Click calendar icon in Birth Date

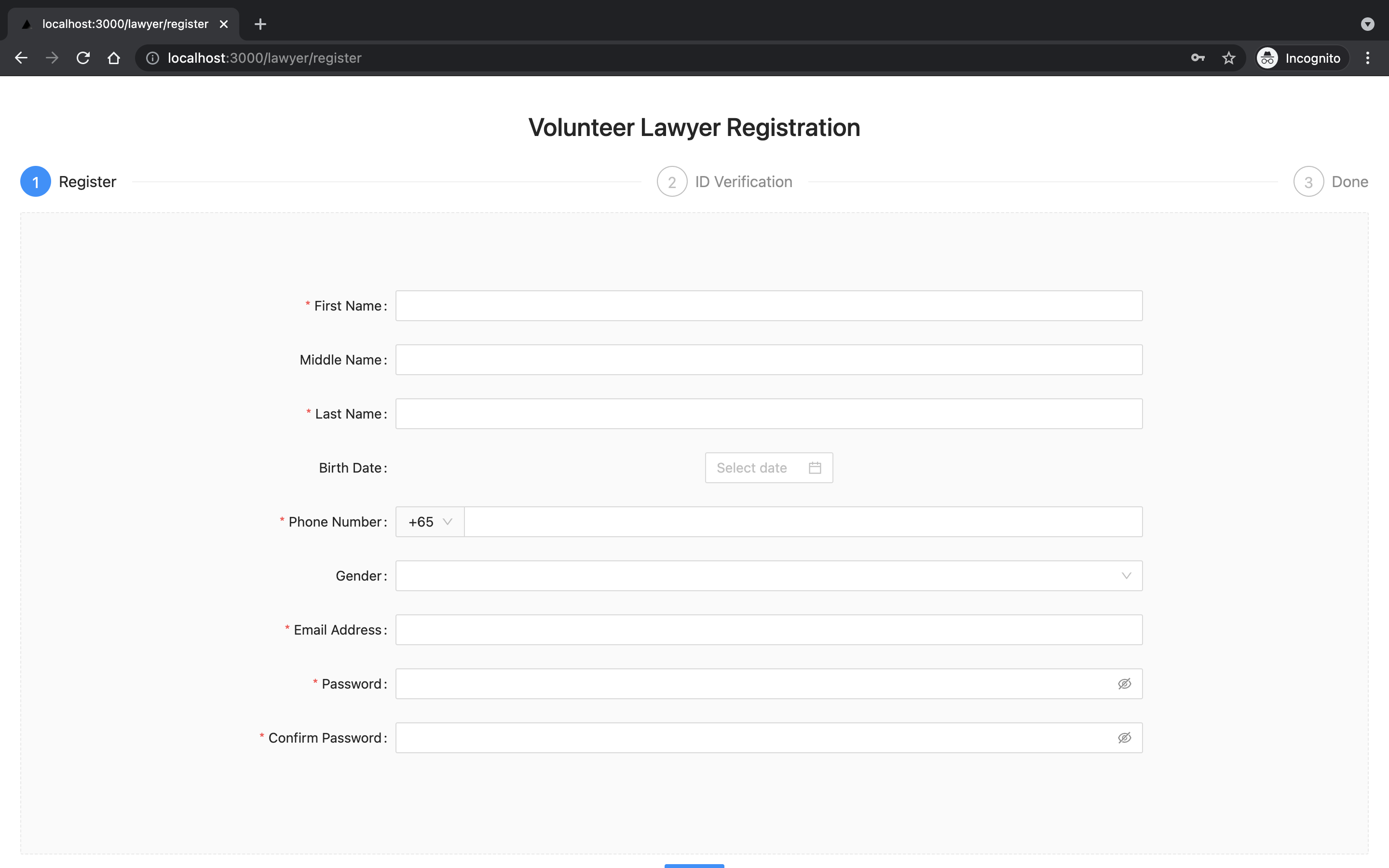[815, 468]
